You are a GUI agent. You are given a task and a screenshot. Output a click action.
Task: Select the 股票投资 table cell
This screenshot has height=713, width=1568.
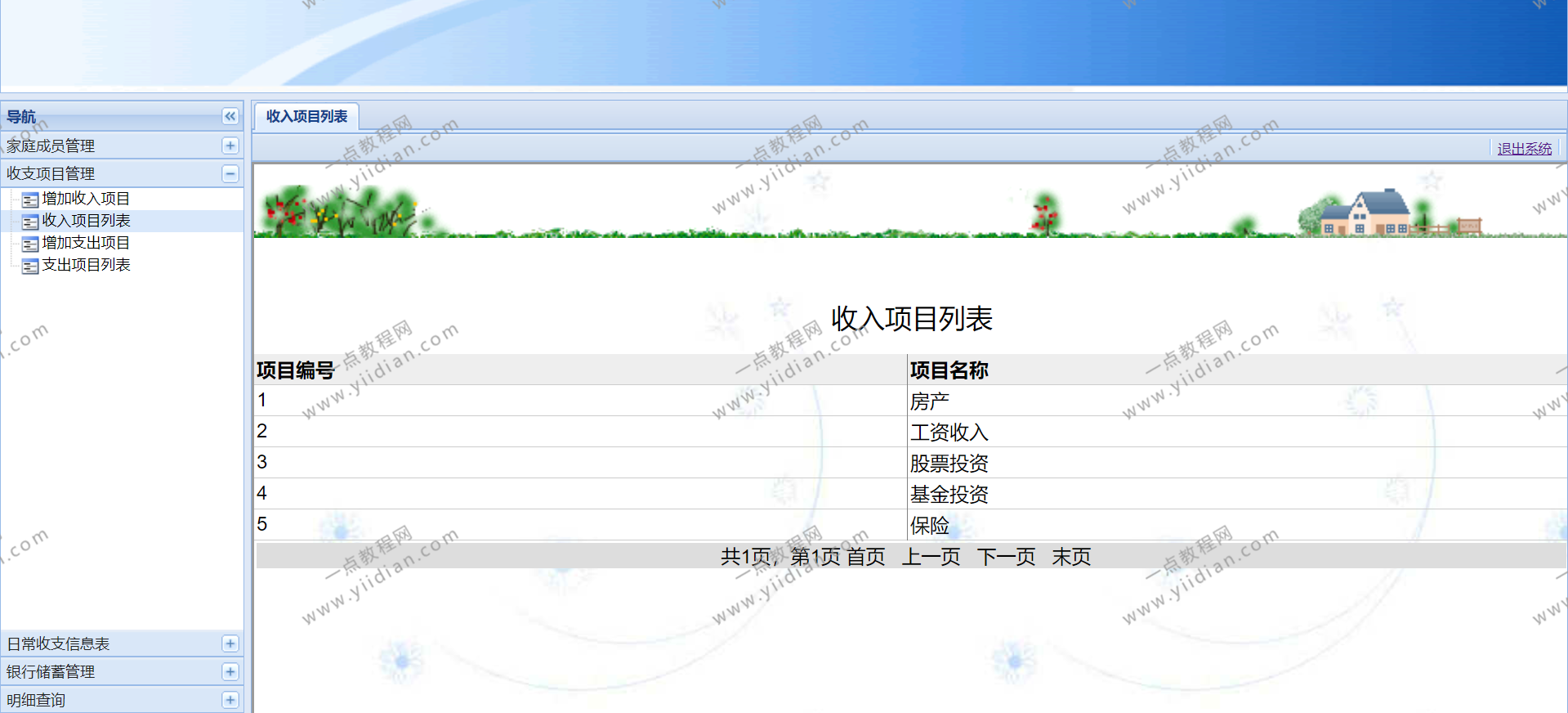[x=1237, y=463]
